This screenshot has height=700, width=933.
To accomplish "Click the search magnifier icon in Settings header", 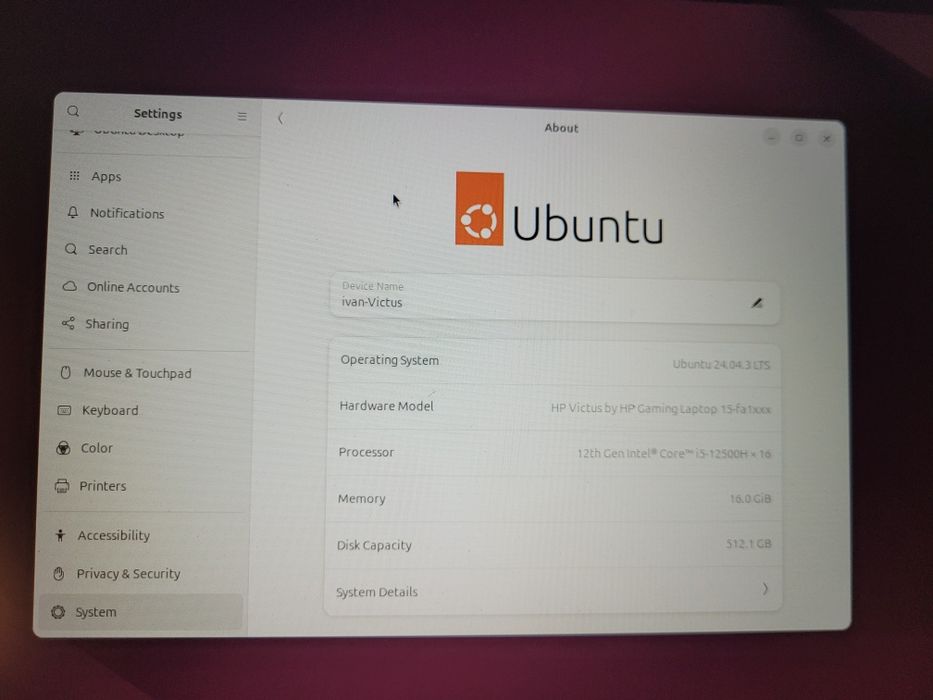I will point(73,111).
